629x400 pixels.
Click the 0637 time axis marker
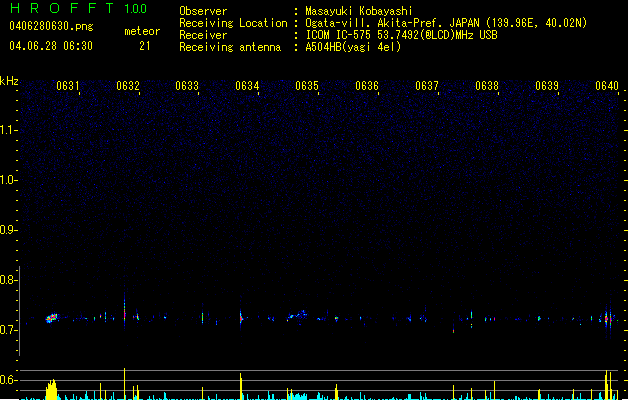click(427, 86)
